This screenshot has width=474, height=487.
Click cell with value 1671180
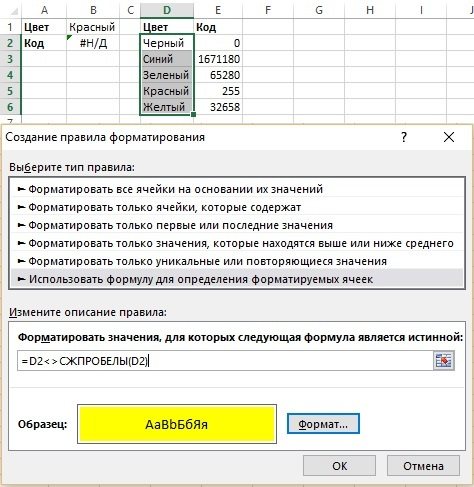coord(218,59)
